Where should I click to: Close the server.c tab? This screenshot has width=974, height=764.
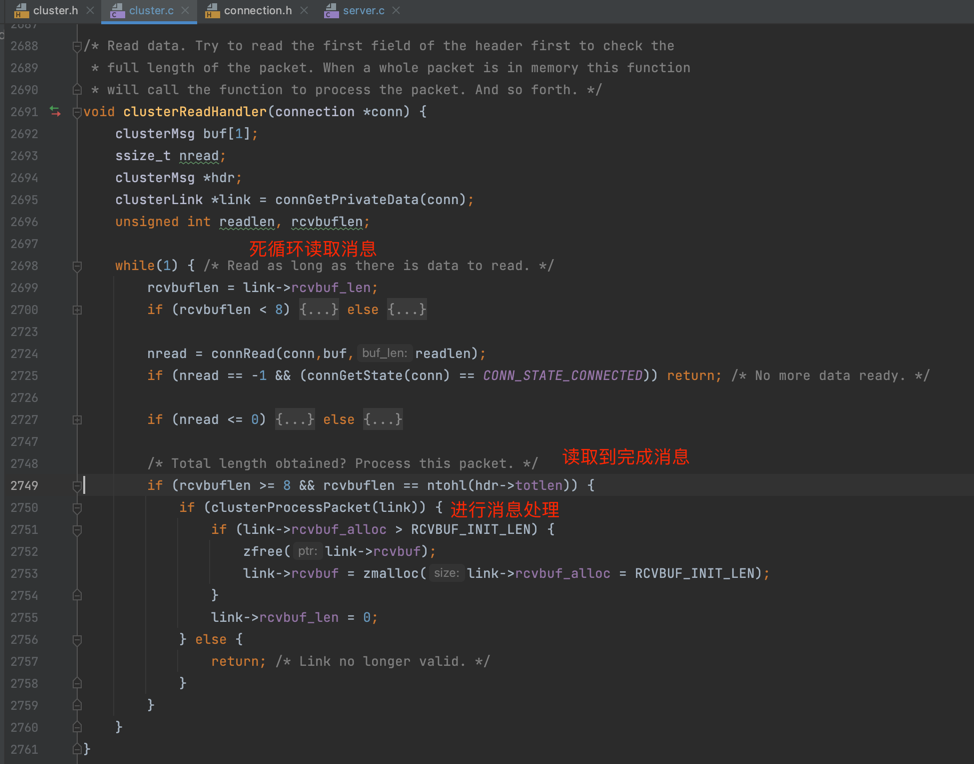tap(396, 11)
